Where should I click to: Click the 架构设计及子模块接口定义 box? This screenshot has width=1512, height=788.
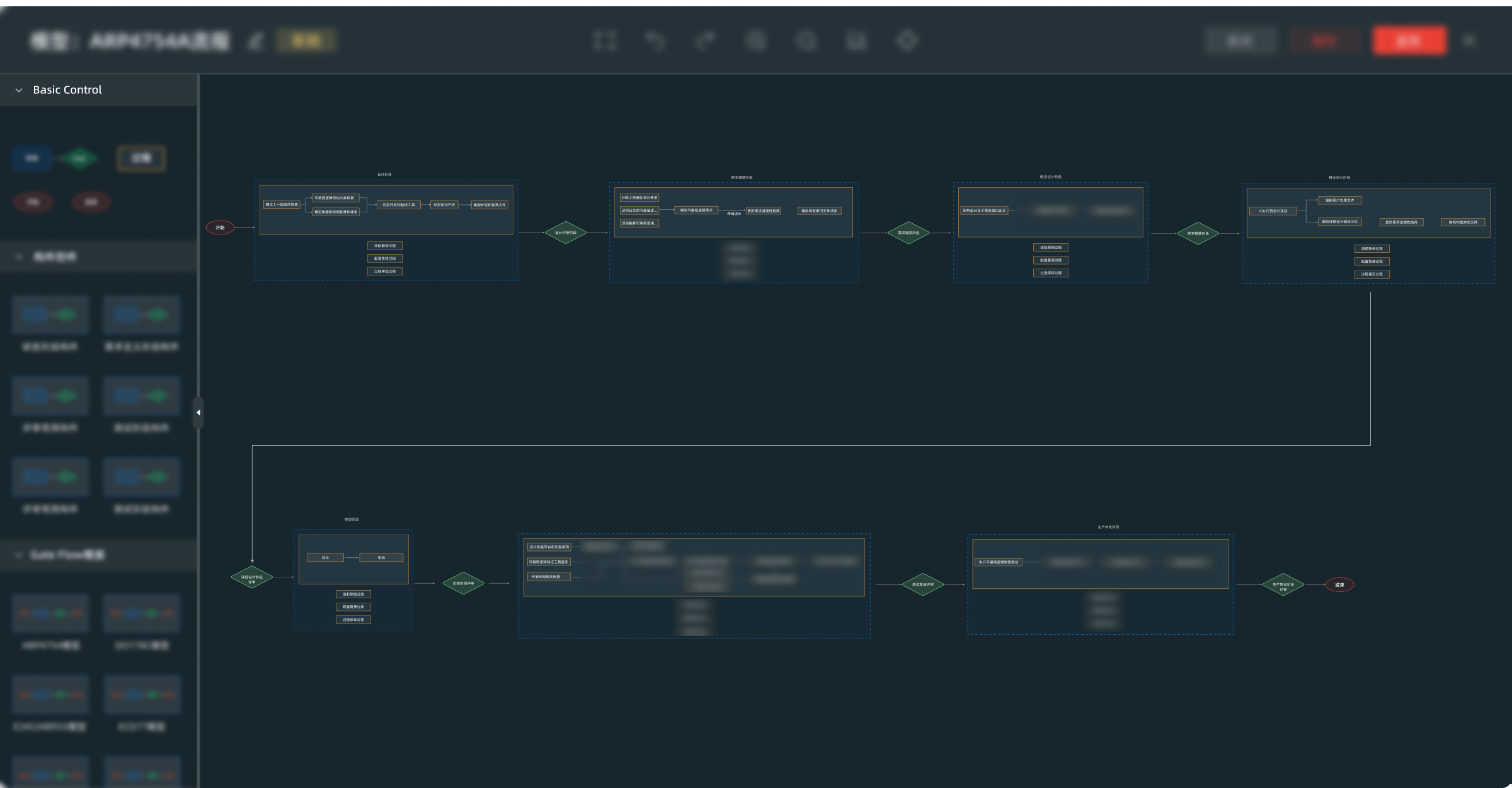[x=984, y=211]
